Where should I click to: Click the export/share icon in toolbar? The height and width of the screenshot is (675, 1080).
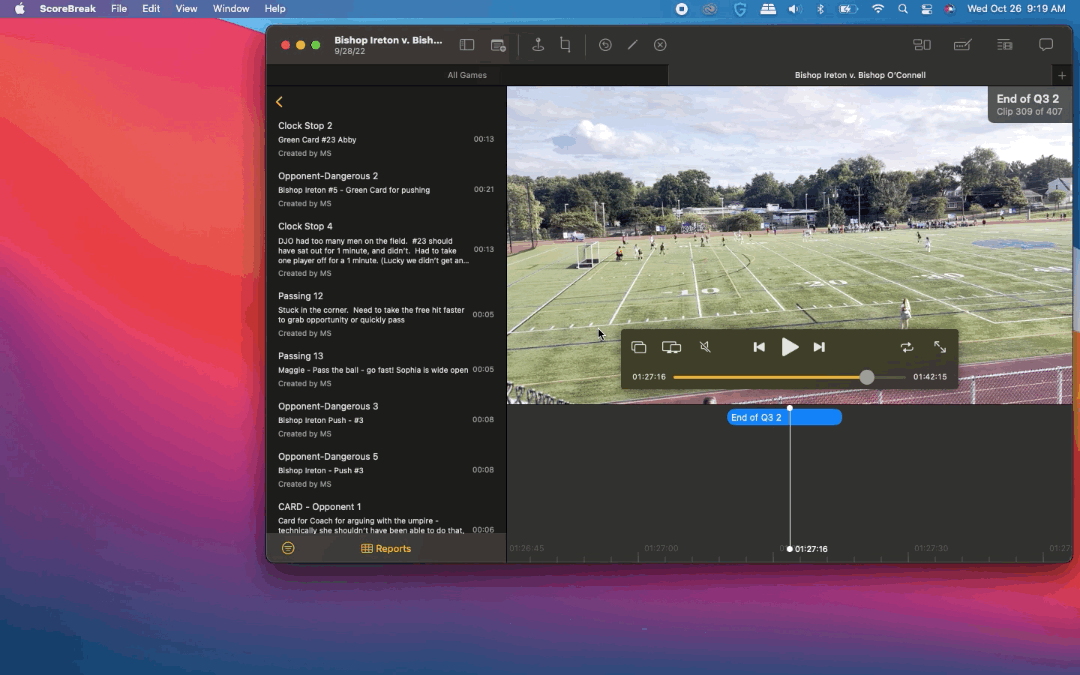538,45
